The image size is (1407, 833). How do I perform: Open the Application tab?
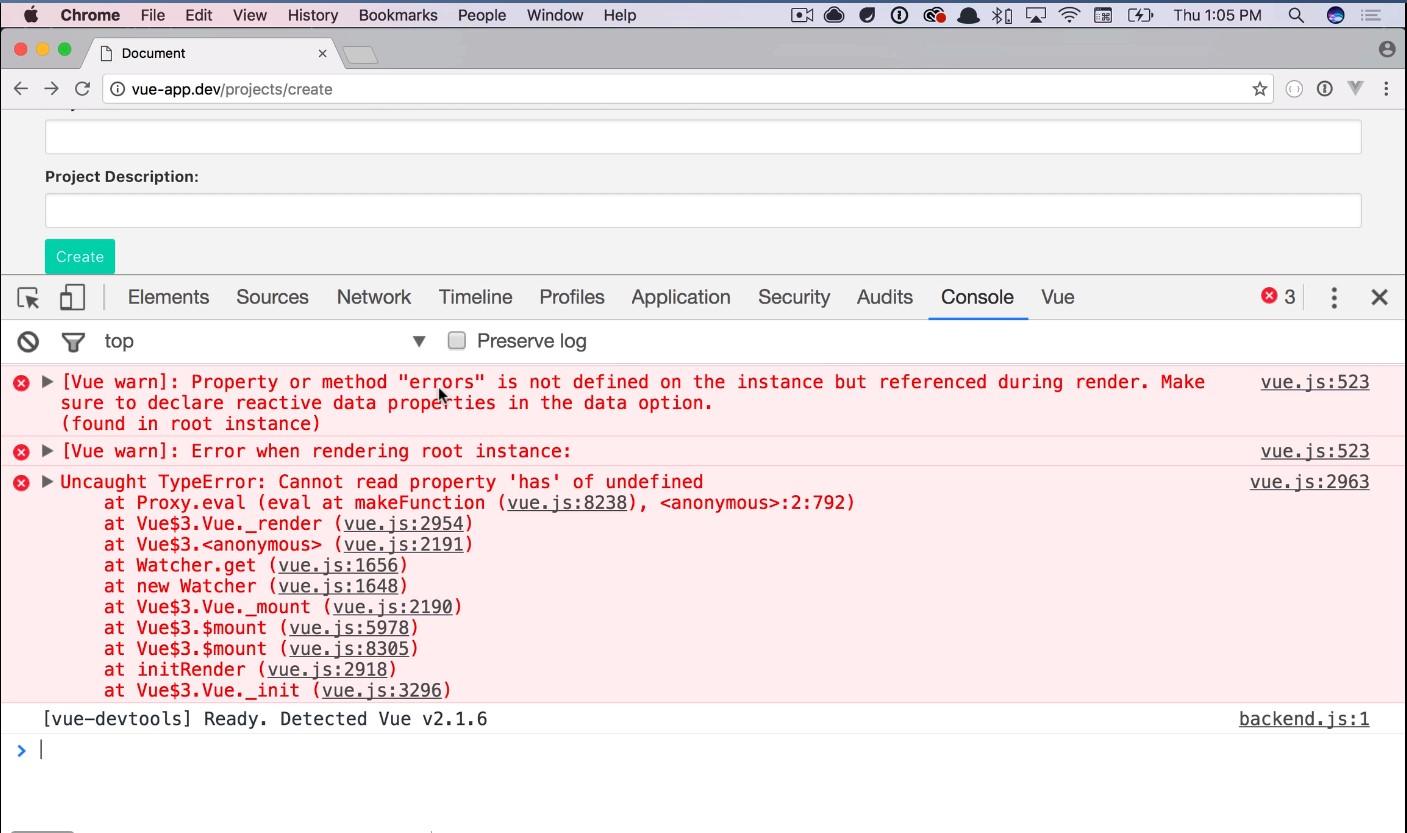point(681,297)
